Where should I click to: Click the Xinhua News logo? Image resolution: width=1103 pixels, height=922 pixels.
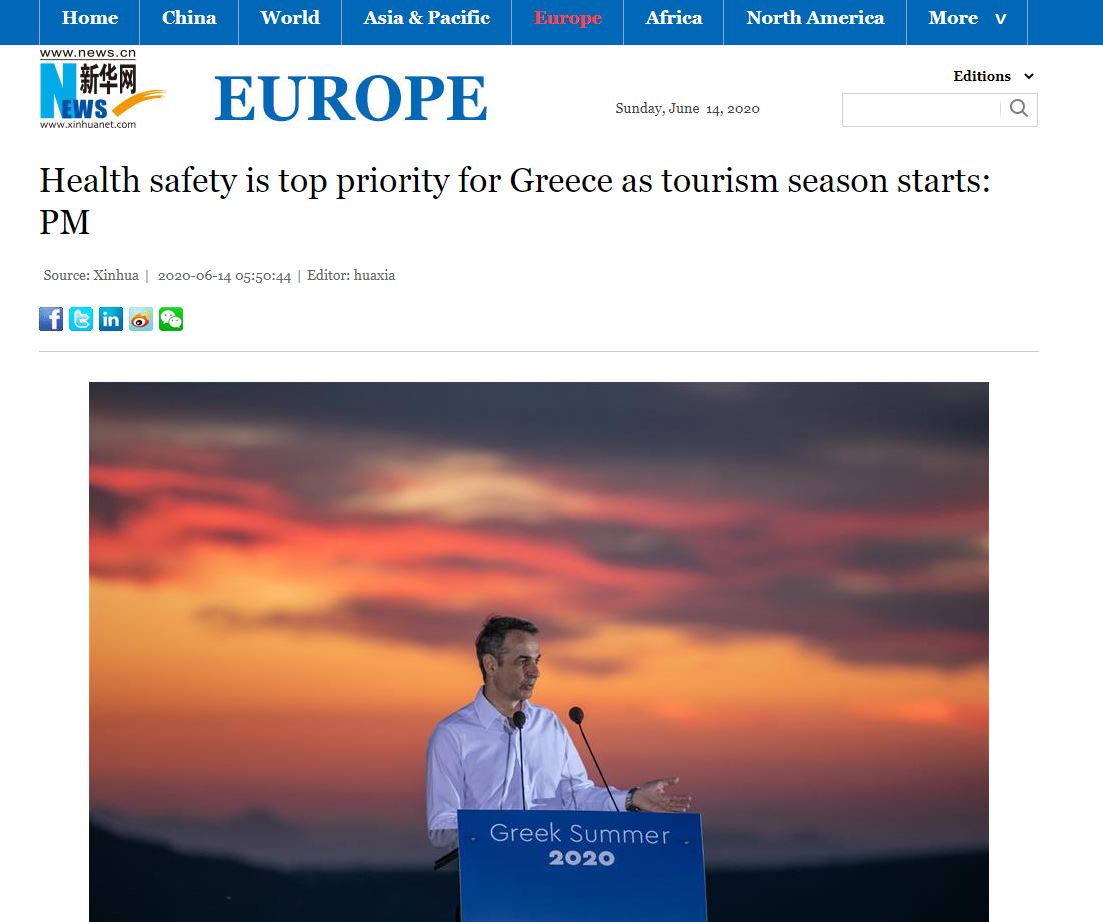tap(102, 89)
